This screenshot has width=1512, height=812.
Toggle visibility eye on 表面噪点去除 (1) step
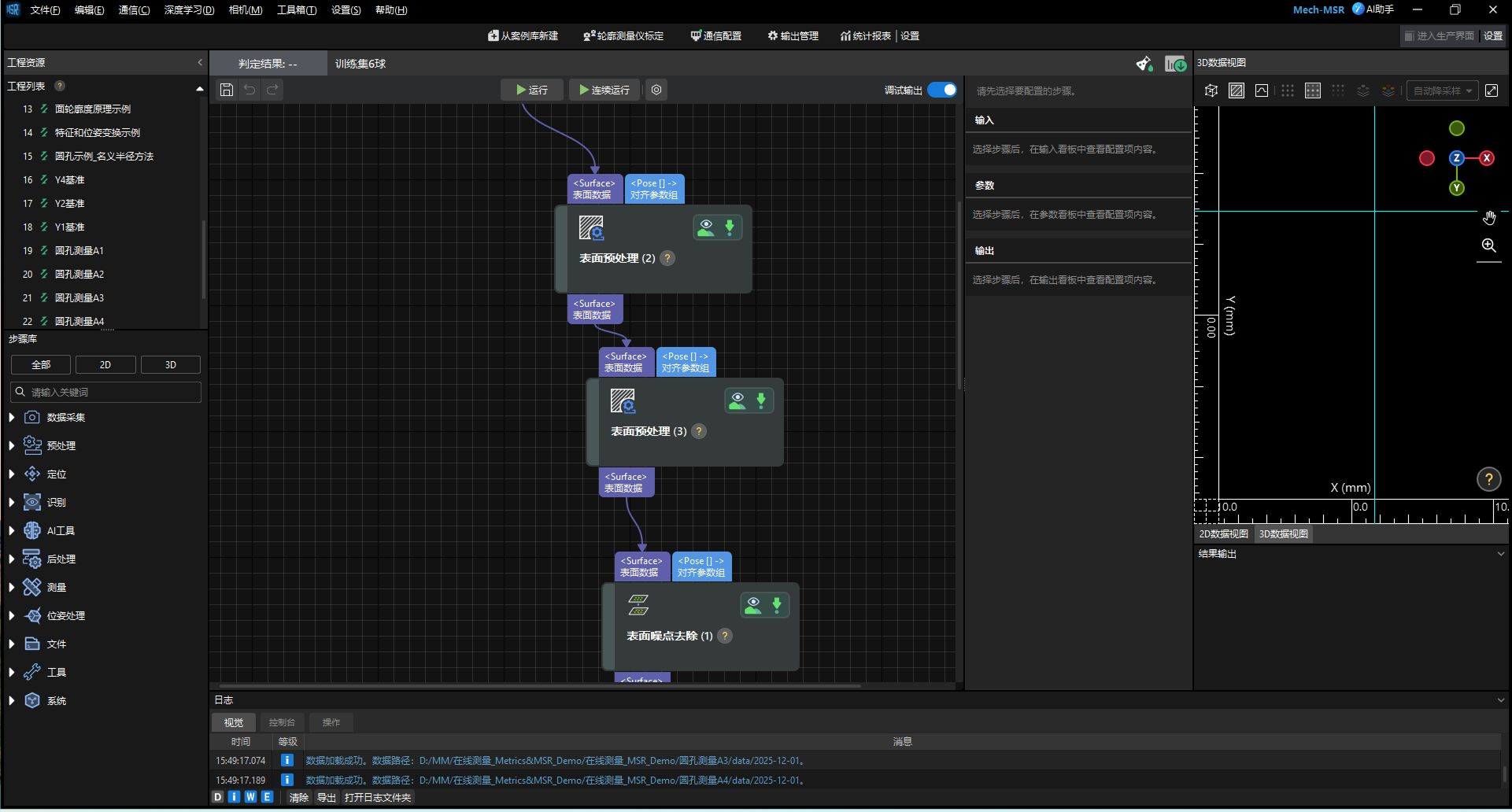tap(752, 605)
